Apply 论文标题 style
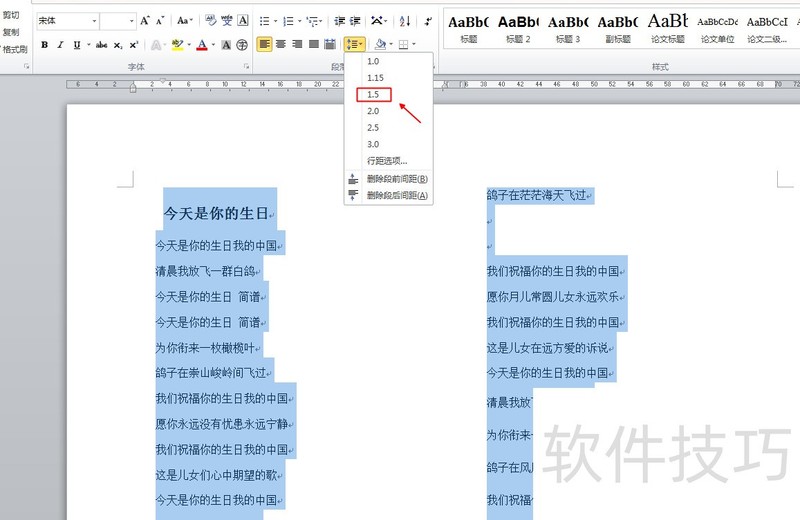 (667, 29)
